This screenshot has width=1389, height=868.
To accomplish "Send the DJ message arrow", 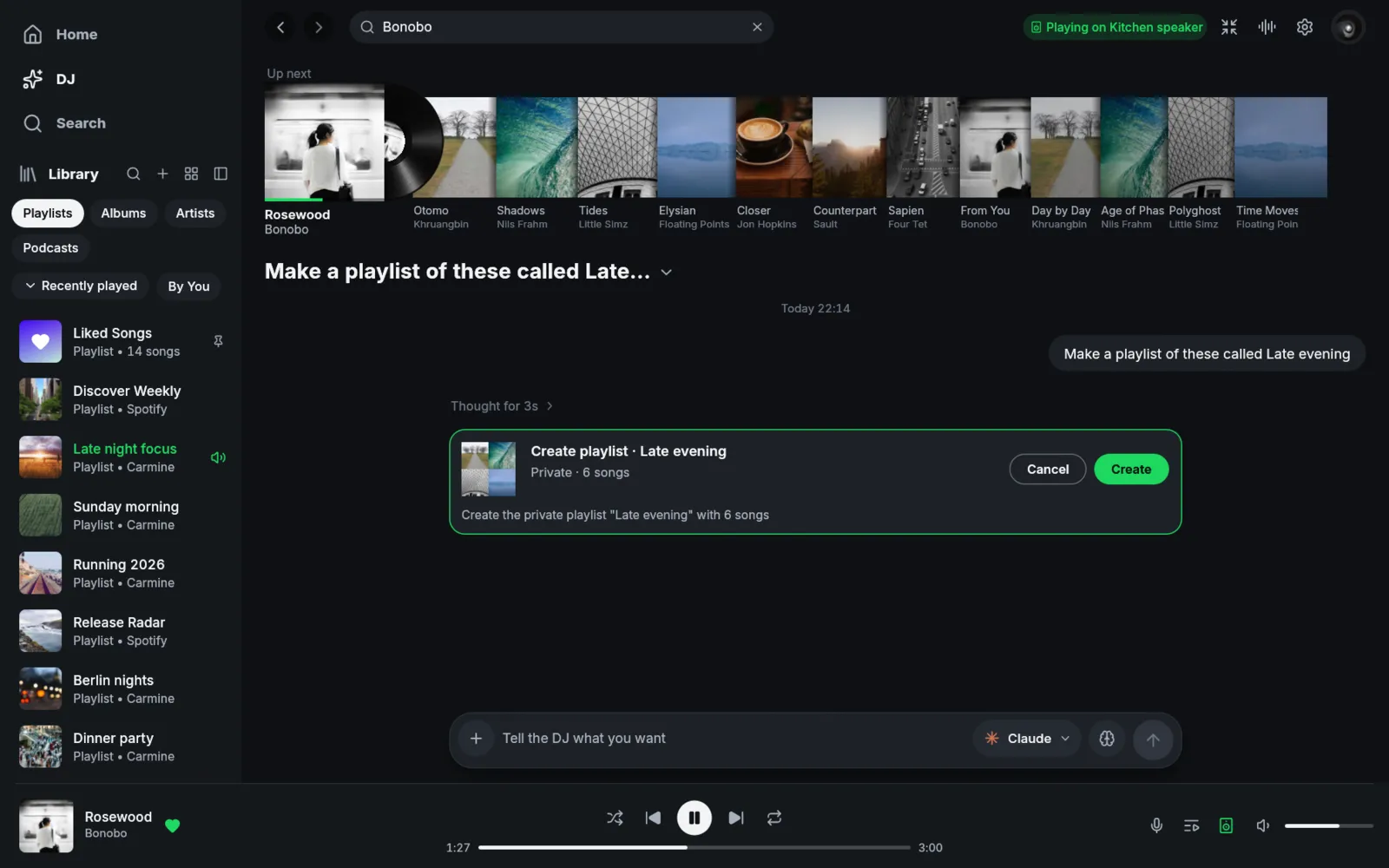I will pos(1153,740).
